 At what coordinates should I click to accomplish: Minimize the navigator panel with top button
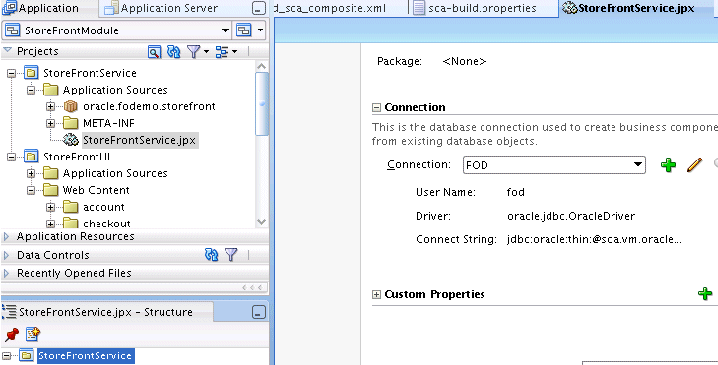(259, 8)
